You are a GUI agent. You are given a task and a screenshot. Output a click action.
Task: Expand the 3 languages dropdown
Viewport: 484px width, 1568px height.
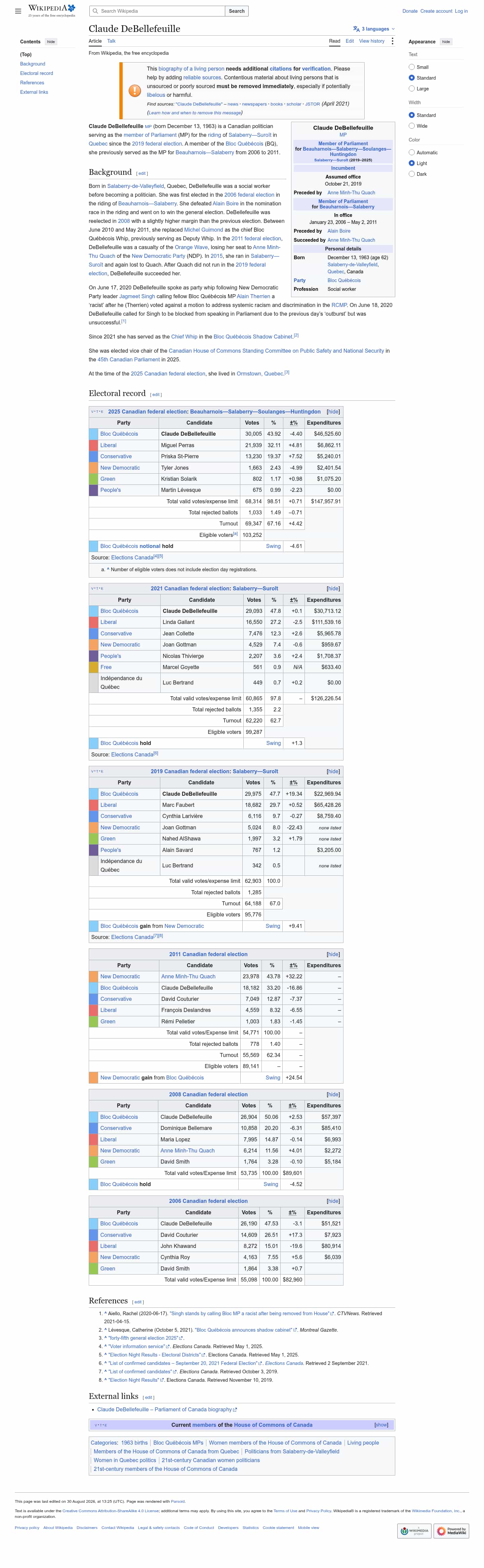pos(374,29)
